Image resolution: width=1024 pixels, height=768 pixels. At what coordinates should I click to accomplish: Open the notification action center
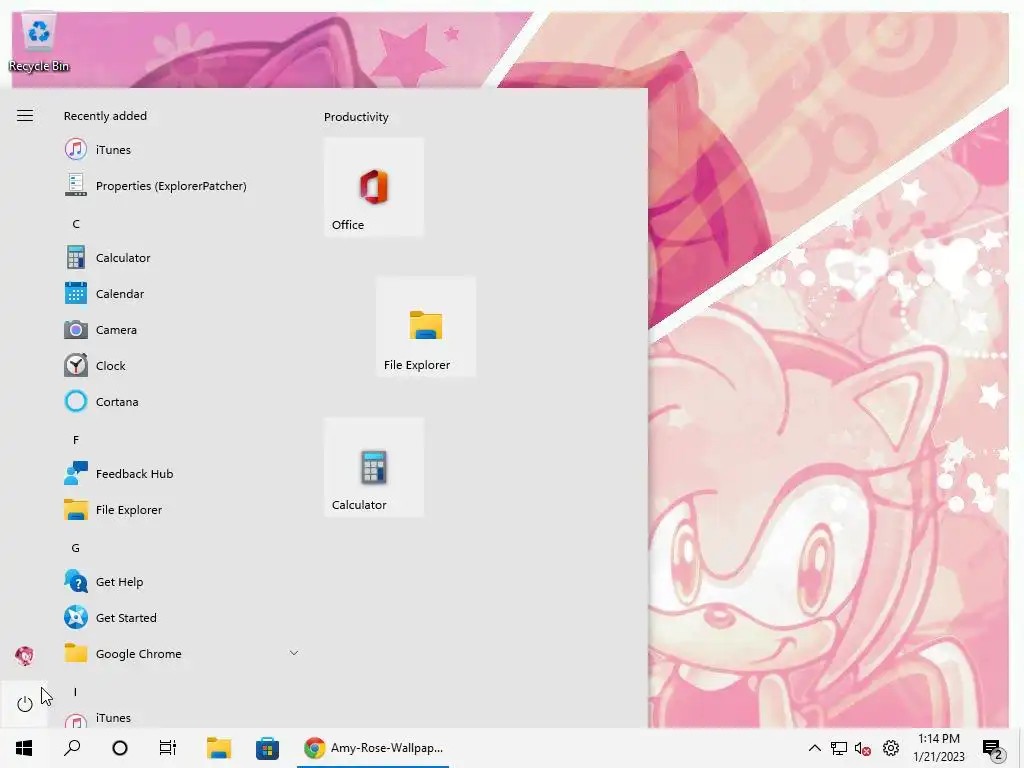click(993, 748)
